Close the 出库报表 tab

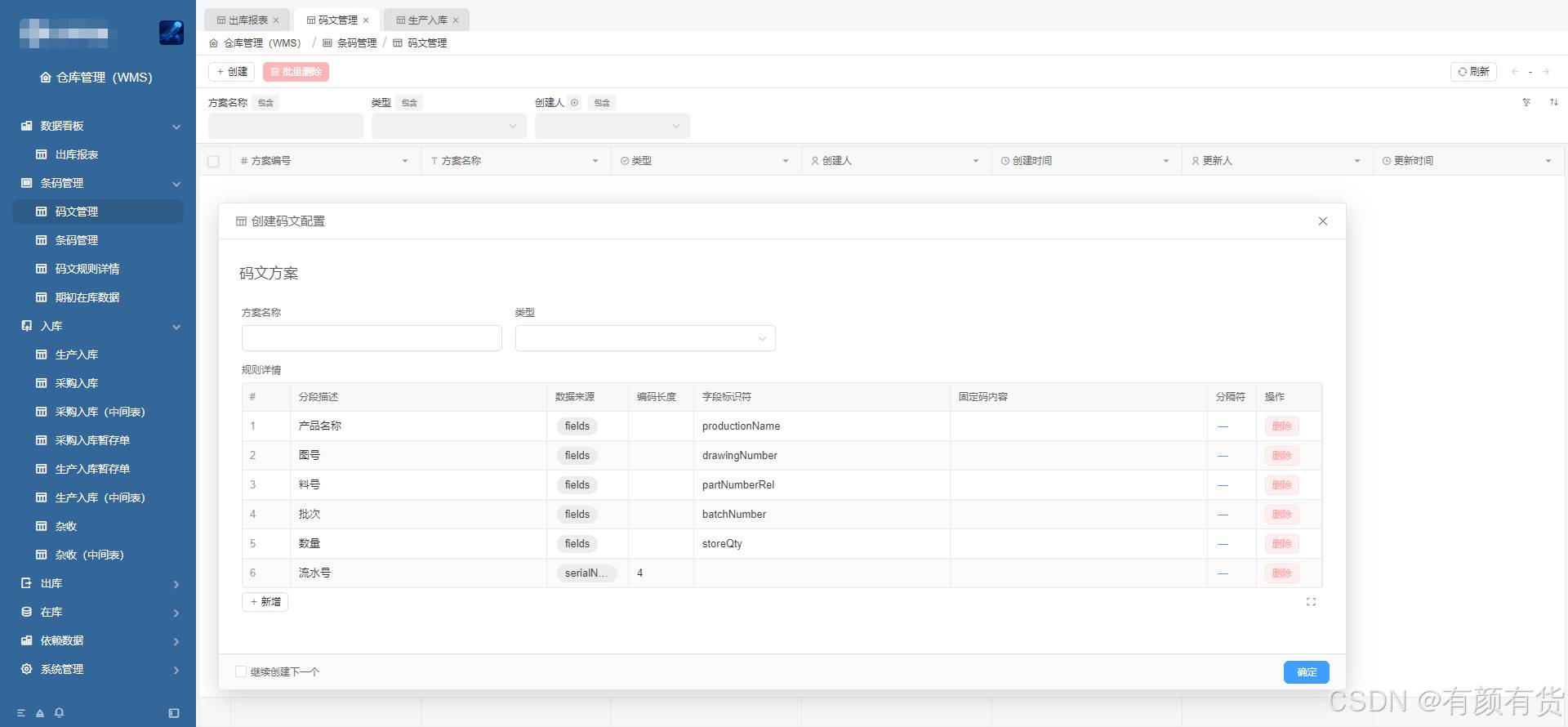(276, 20)
